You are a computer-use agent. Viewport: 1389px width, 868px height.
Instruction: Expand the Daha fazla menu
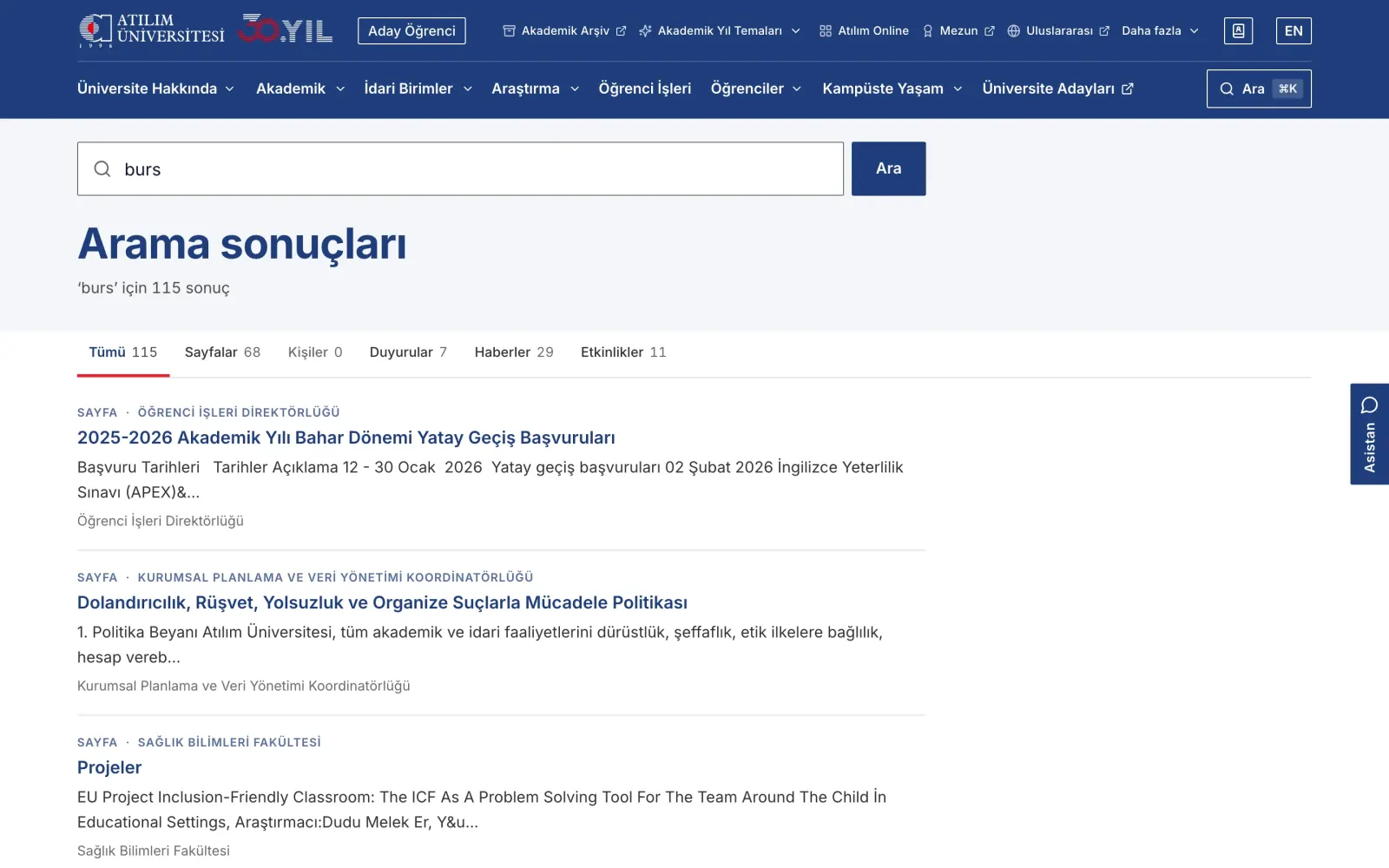click(x=1161, y=30)
